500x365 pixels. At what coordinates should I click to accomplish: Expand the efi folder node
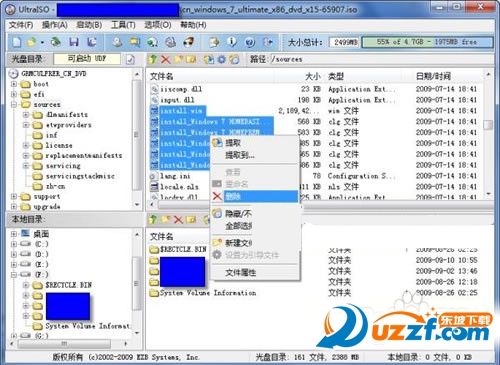14,94
